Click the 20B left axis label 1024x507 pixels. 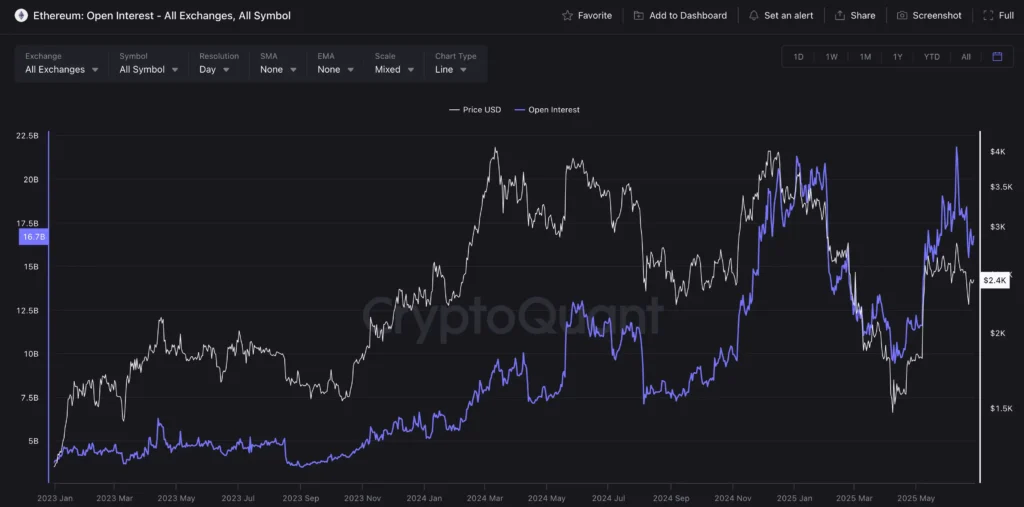(x=29, y=179)
